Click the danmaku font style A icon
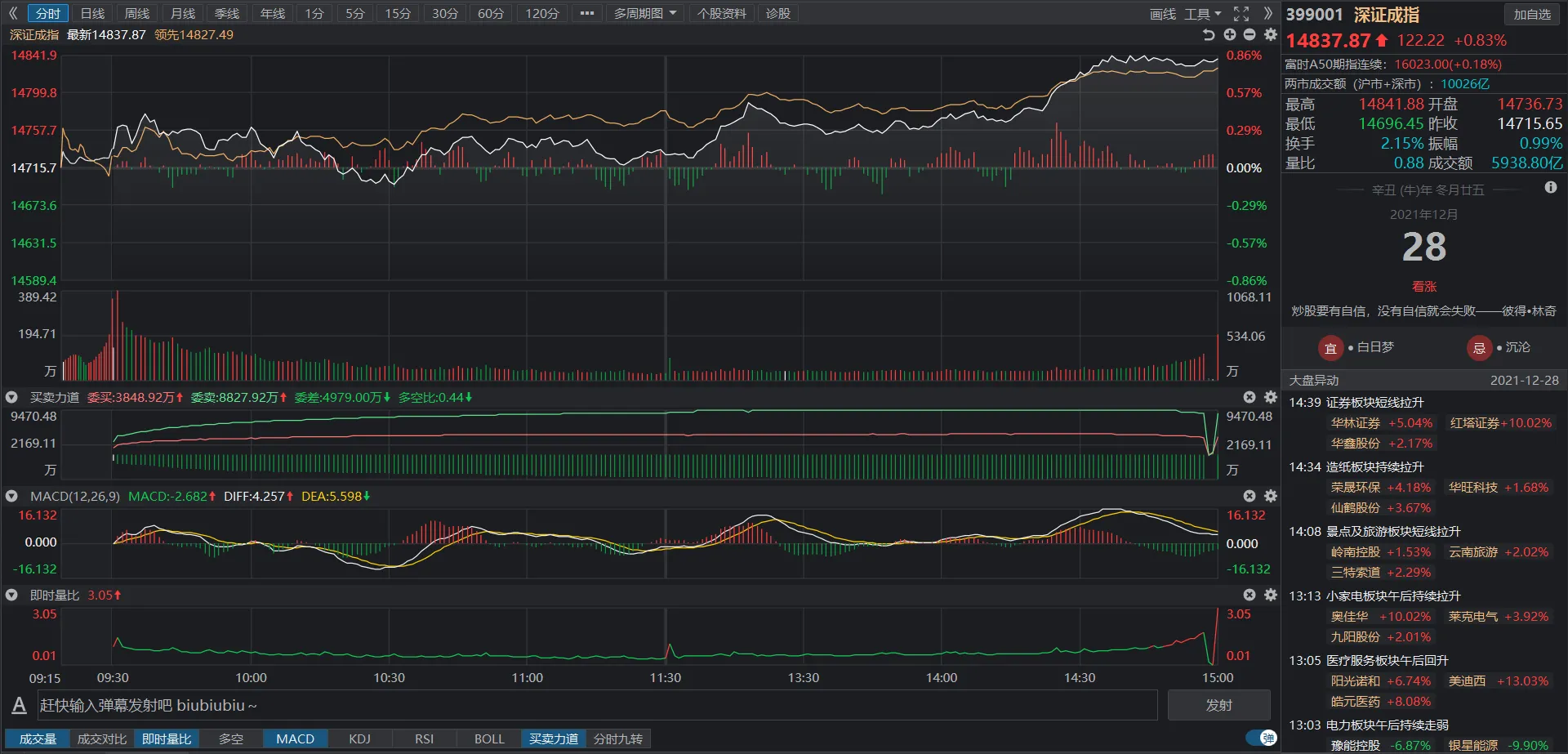This screenshot has height=754, width=1568. [x=19, y=705]
